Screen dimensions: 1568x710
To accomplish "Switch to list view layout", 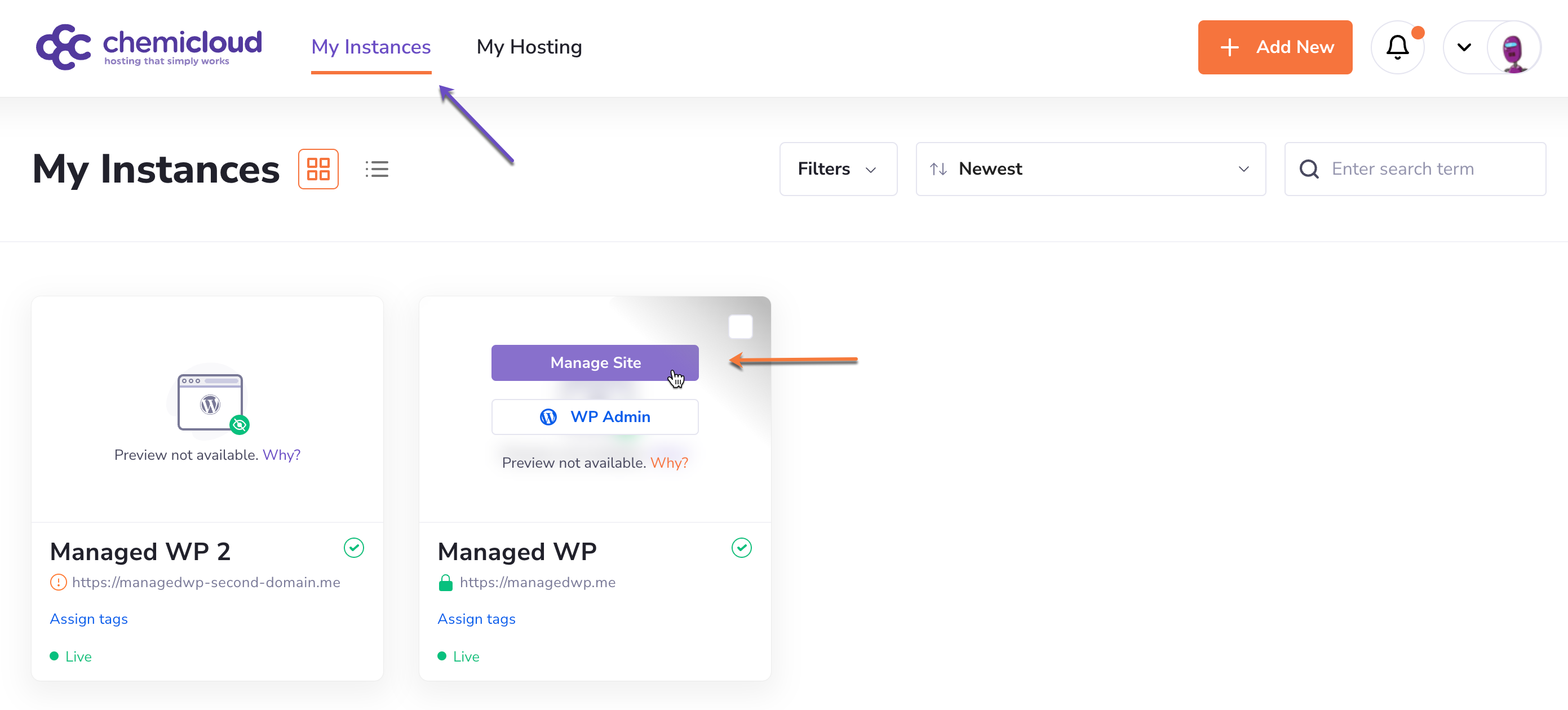I will point(377,168).
